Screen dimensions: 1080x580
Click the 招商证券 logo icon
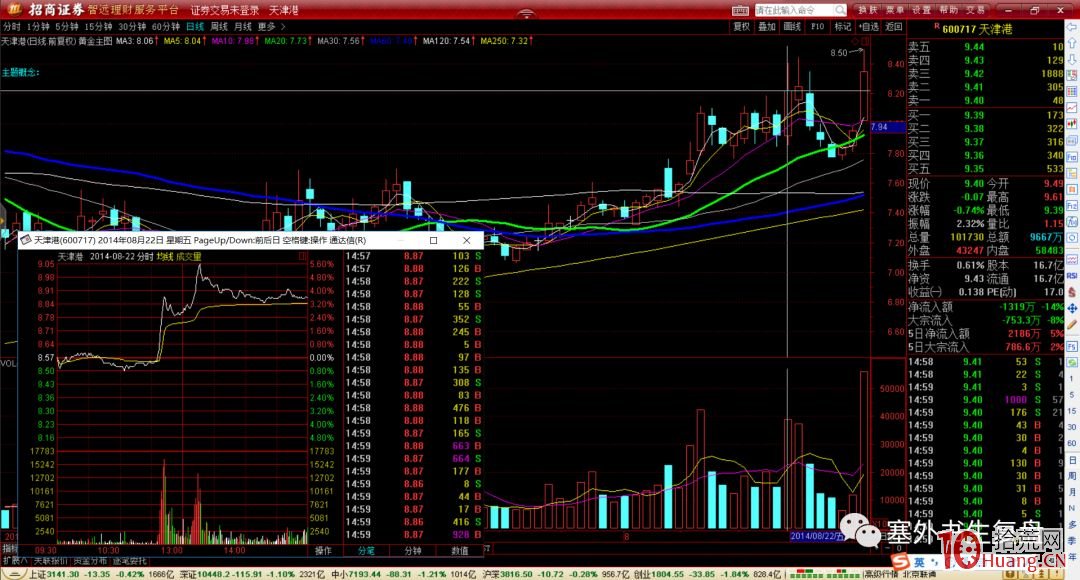click(x=14, y=10)
